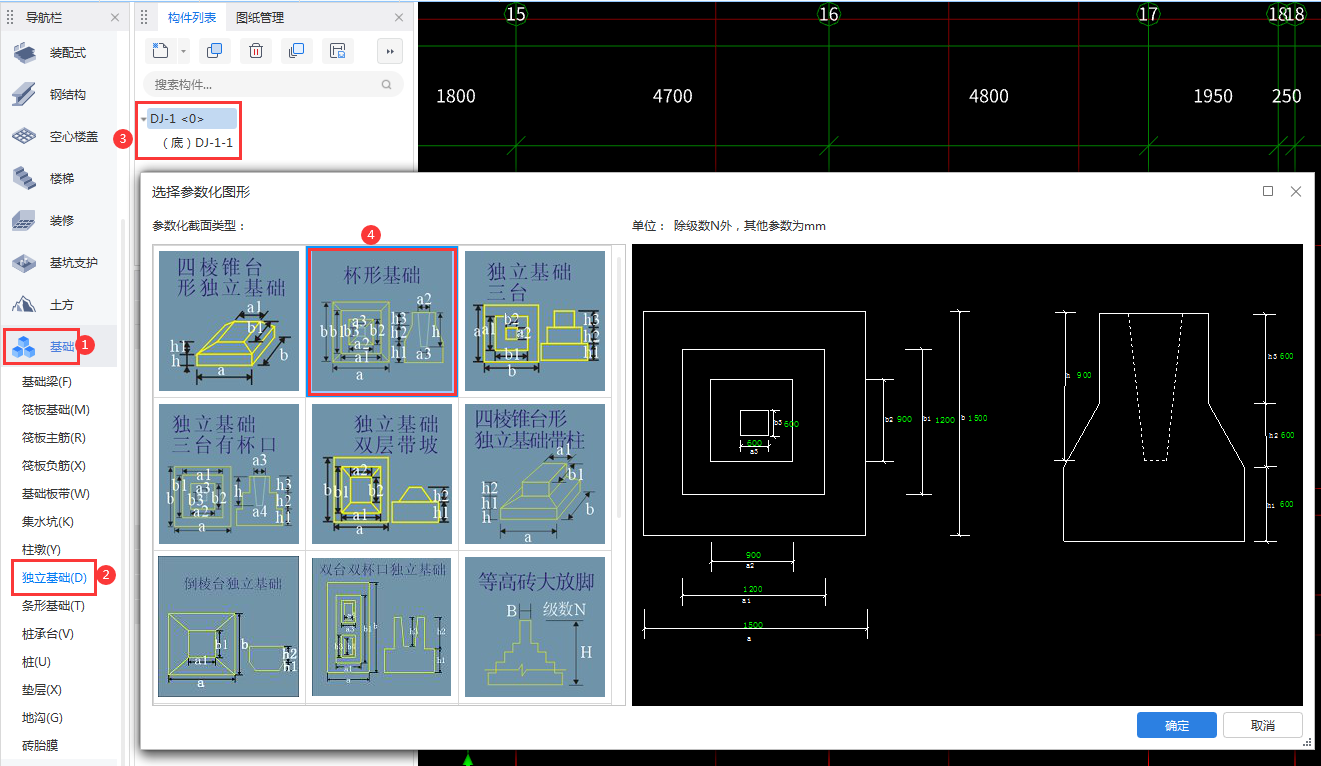Expand more toolbar options with double-arrow button
1321x766 pixels.
tap(390, 51)
